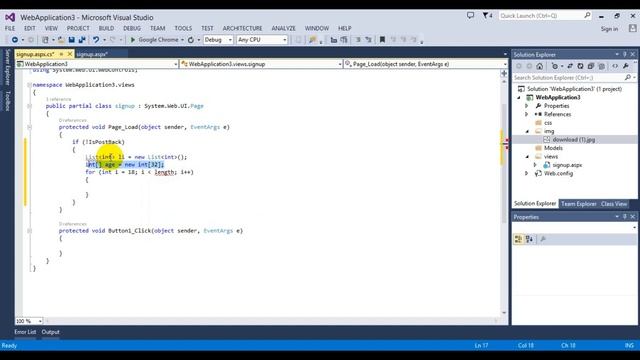Open the notifications flag icon

click(487, 16)
